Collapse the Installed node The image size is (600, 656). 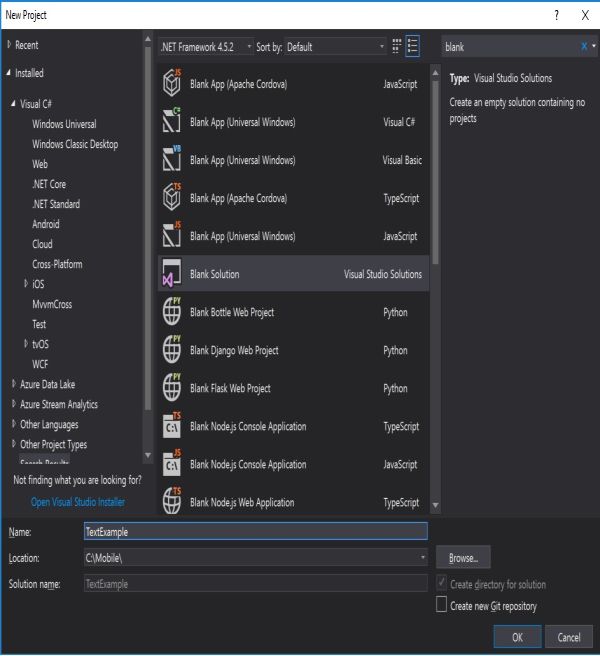pos(9,73)
